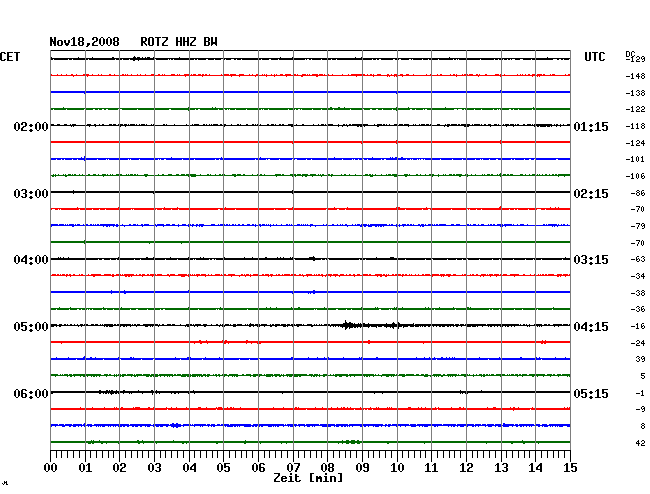Viewport: 650px width, 494px height.
Task: Click the DC offset value '-1'
Action: (x=640, y=393)
